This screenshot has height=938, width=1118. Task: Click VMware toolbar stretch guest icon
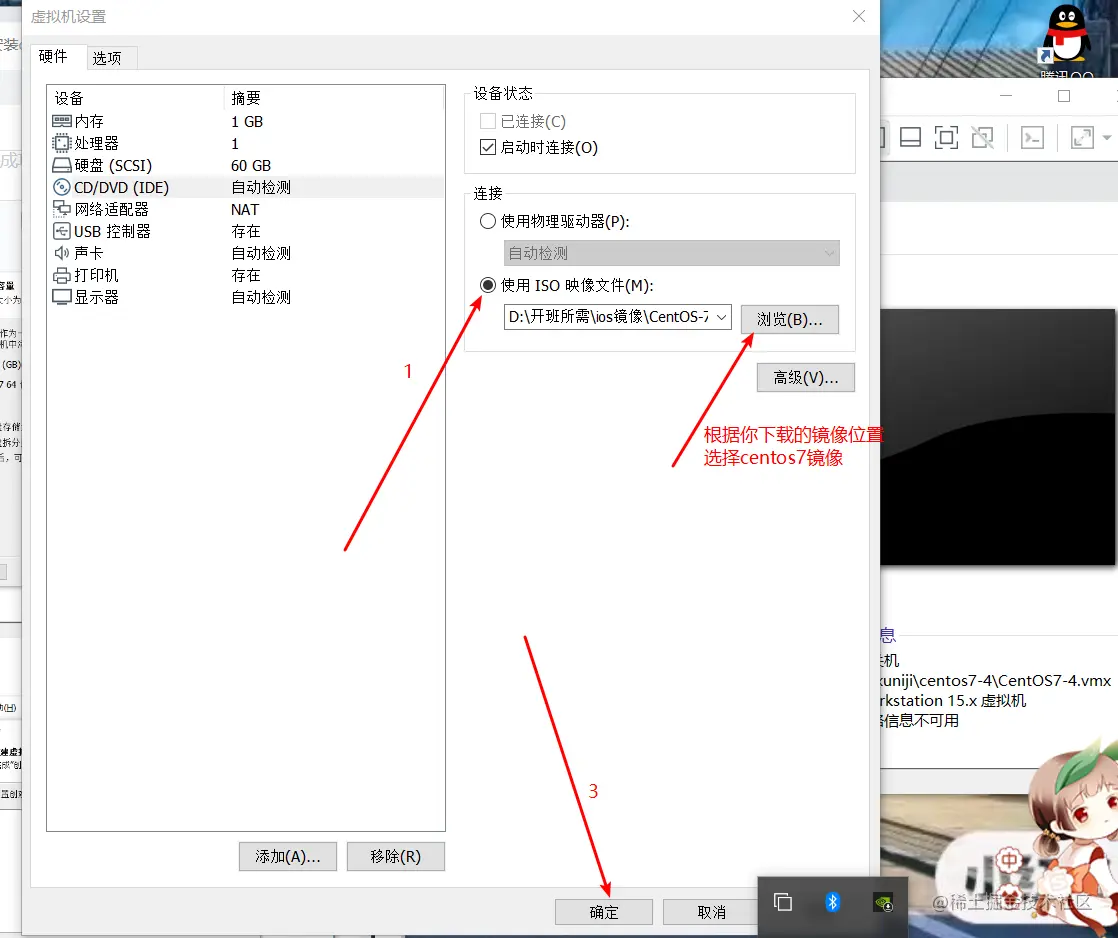click(1082, 137)
